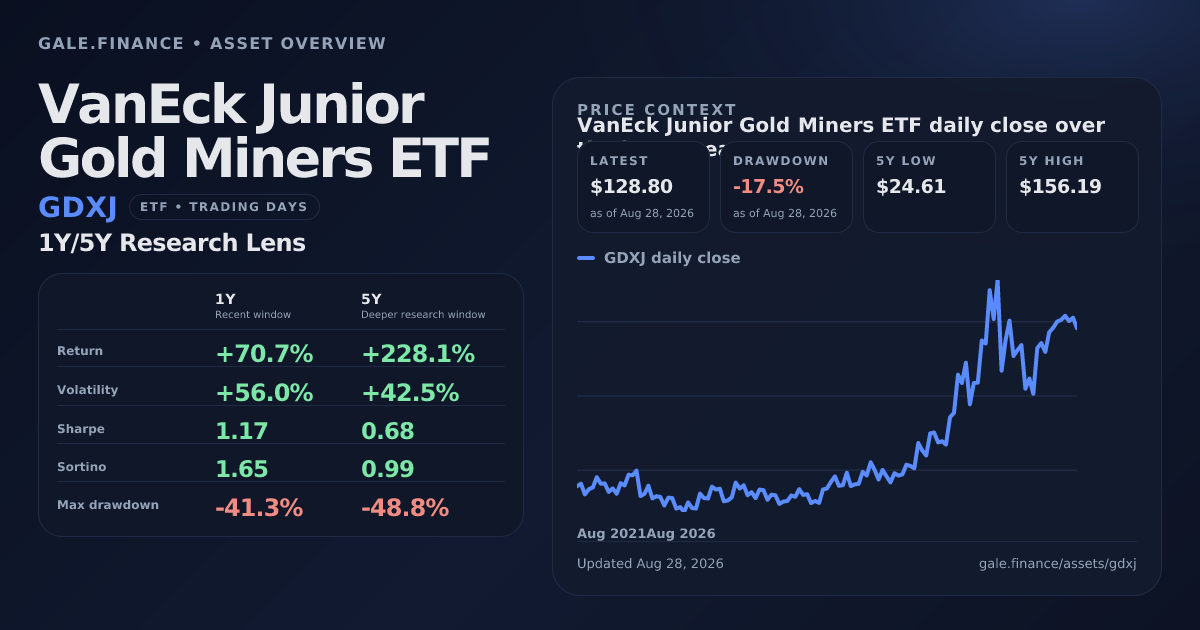1200x630 pixels.
Task: Click the Drawdown -17.5% card
Action: tap(786, 187)
